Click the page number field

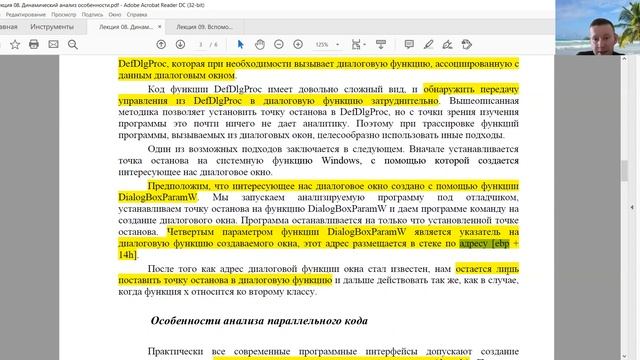point(201,44)
